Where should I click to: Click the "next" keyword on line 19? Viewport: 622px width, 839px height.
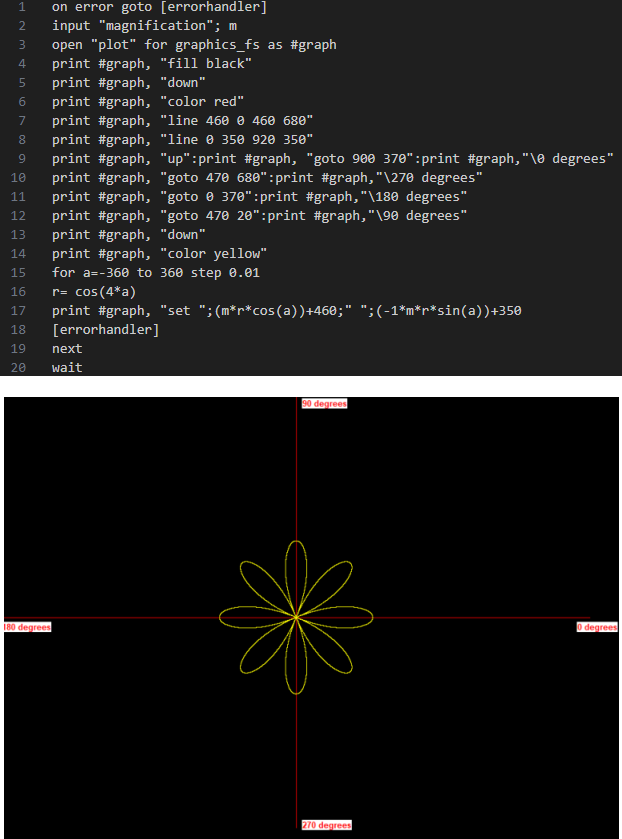click(x=67, y=349)
